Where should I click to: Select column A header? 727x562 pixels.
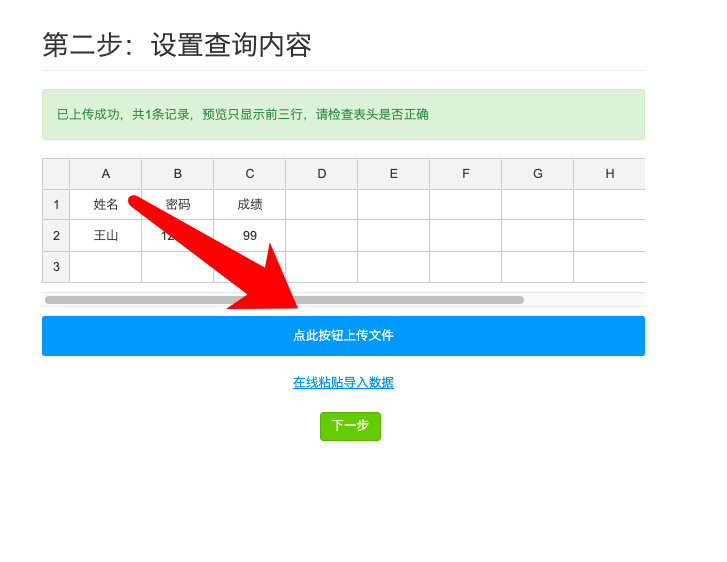[x=106, y=174]
